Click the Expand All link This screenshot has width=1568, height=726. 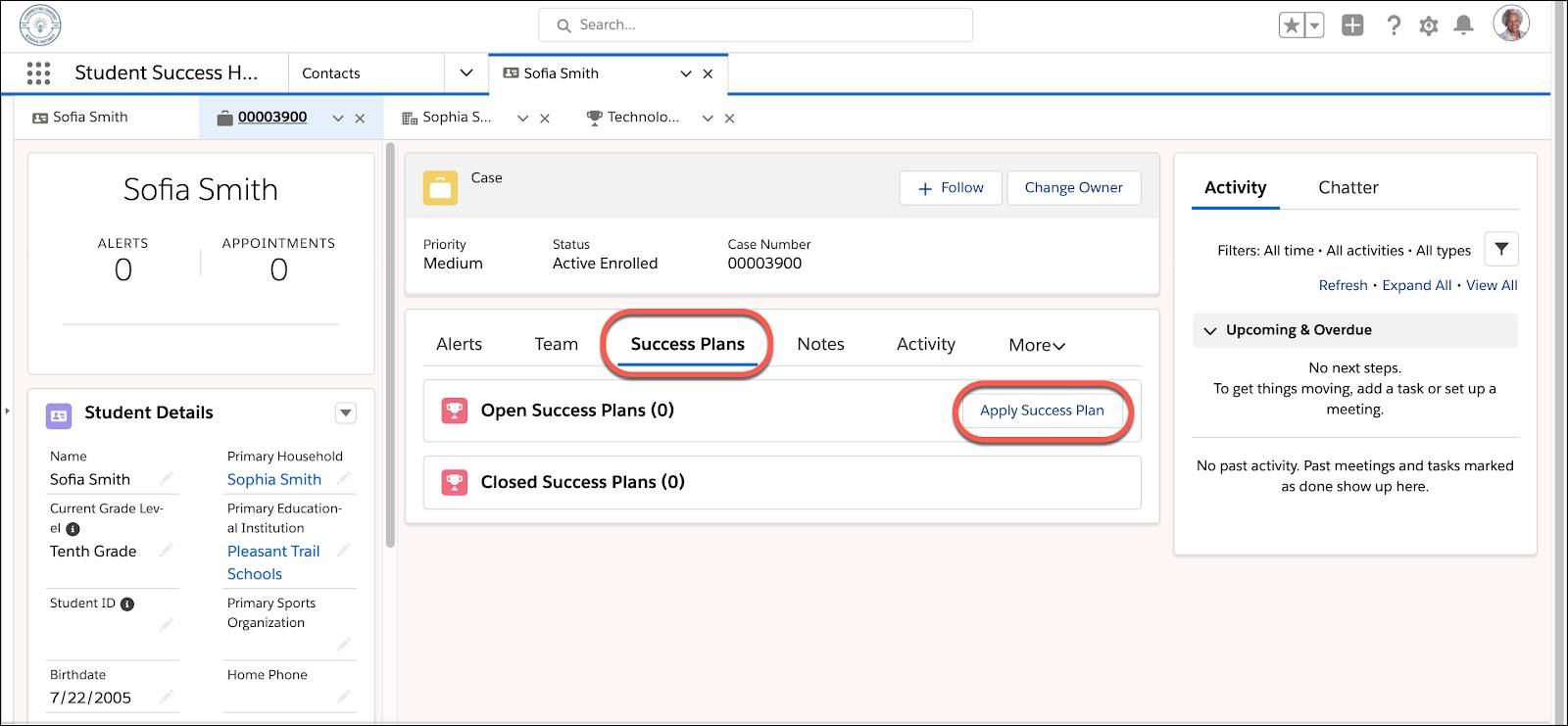click(x=1417, y=286)
